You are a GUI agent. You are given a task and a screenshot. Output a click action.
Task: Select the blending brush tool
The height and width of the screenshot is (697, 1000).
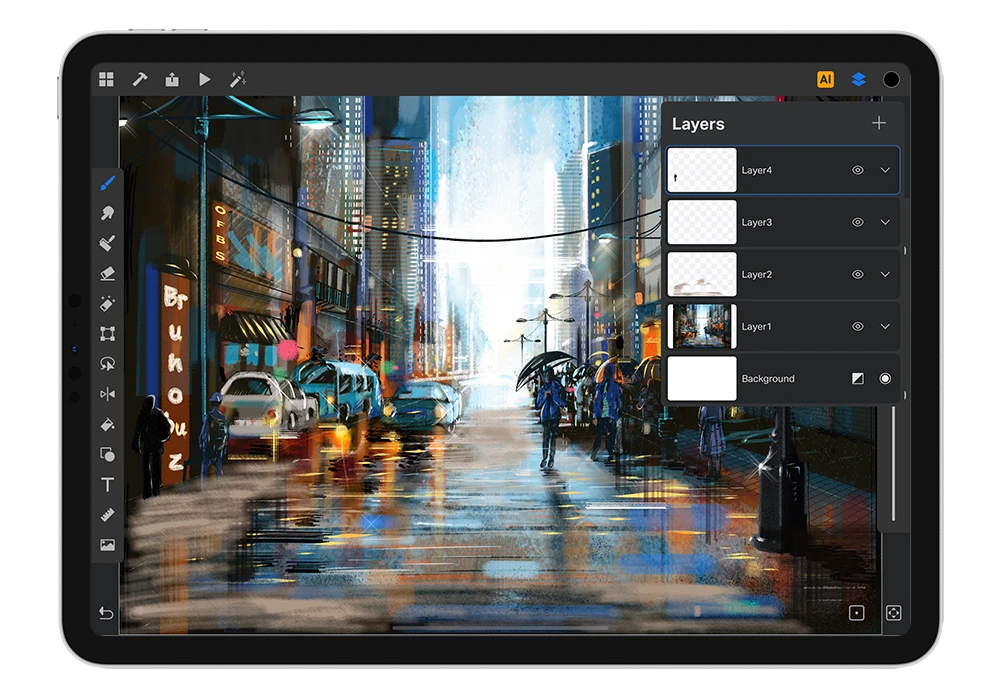coord(107,243)
